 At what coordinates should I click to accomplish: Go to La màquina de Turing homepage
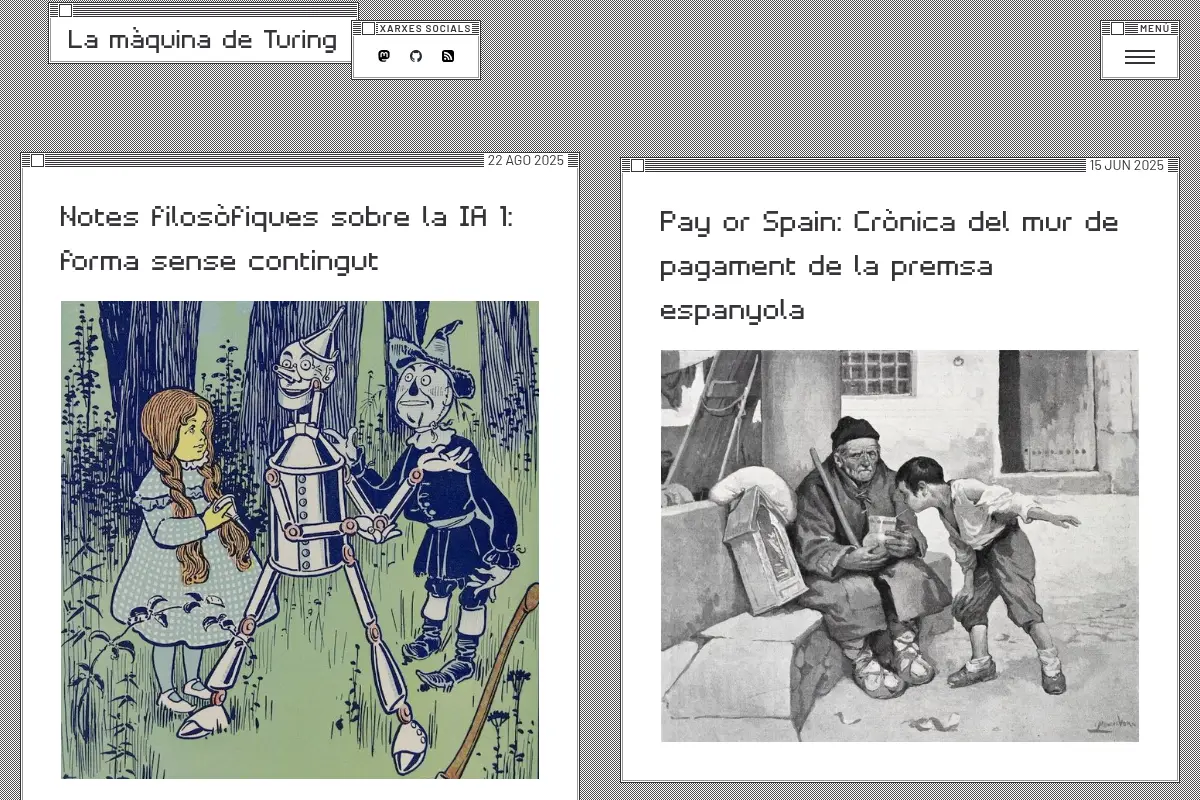click(202, 40)
